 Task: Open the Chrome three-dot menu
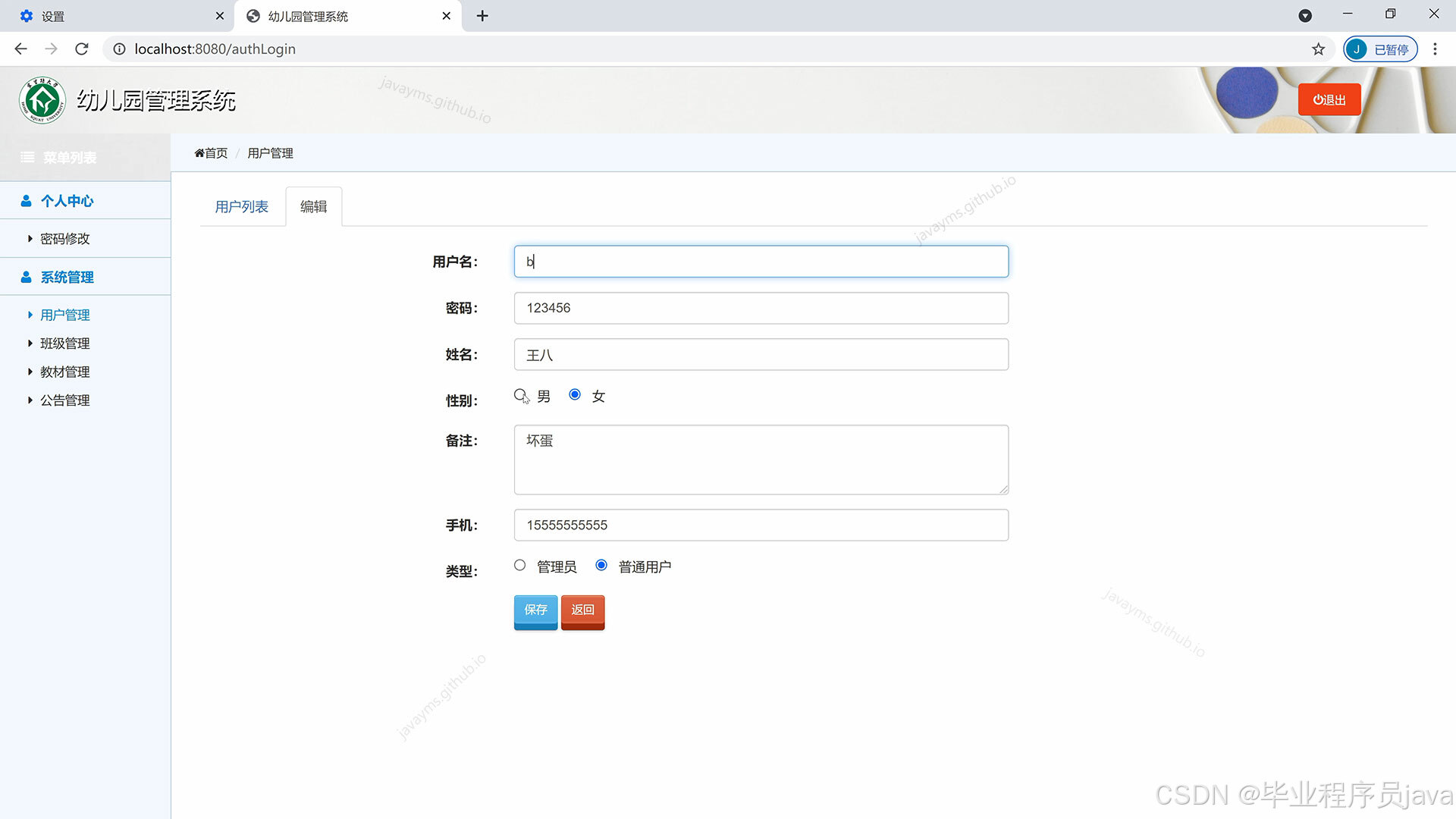coord(1435,49)
